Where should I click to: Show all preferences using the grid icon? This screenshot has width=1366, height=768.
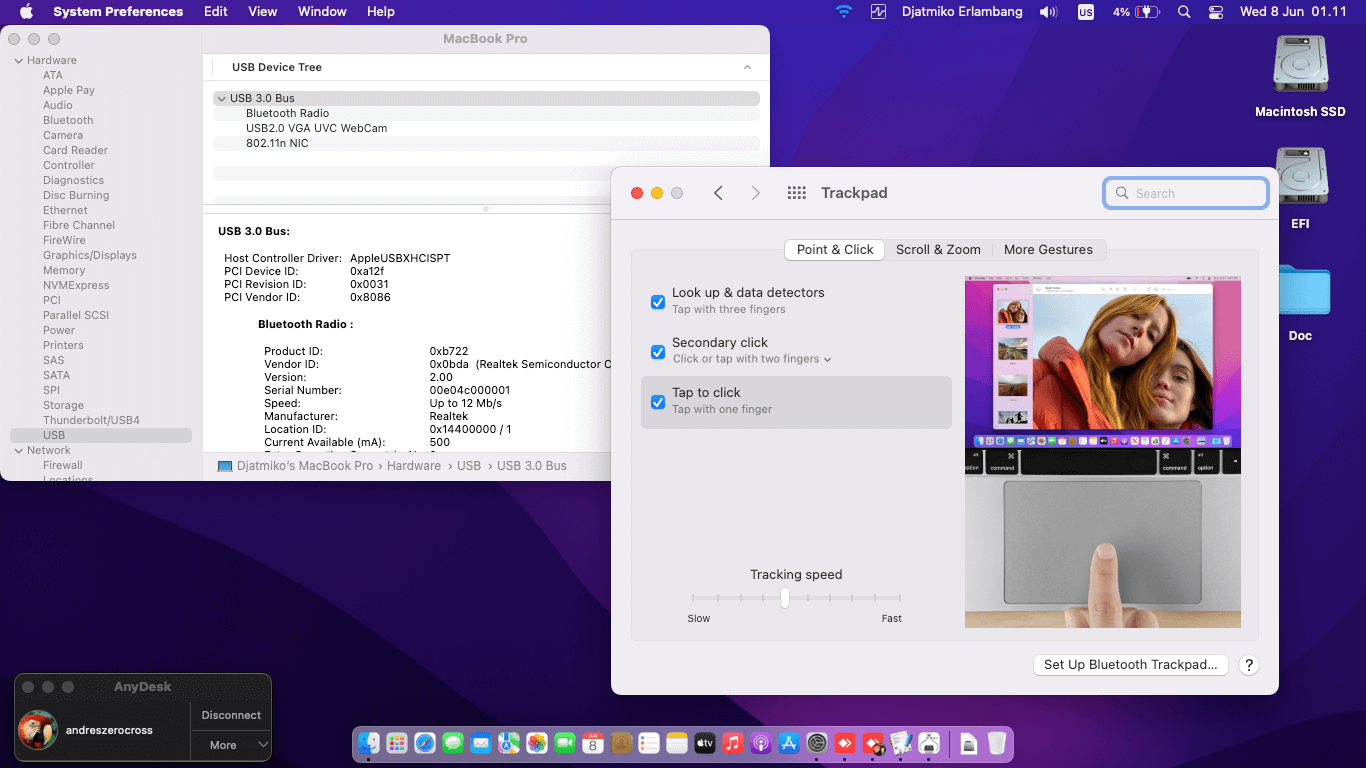[x=797, y=193]
